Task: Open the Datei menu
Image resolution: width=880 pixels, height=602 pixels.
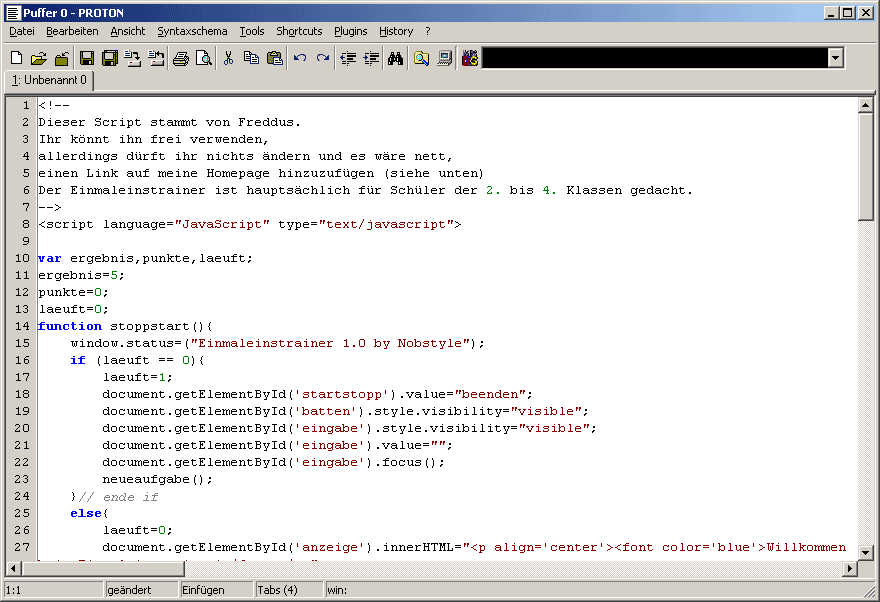Action: pyautogui.click(x=22, y=31)
